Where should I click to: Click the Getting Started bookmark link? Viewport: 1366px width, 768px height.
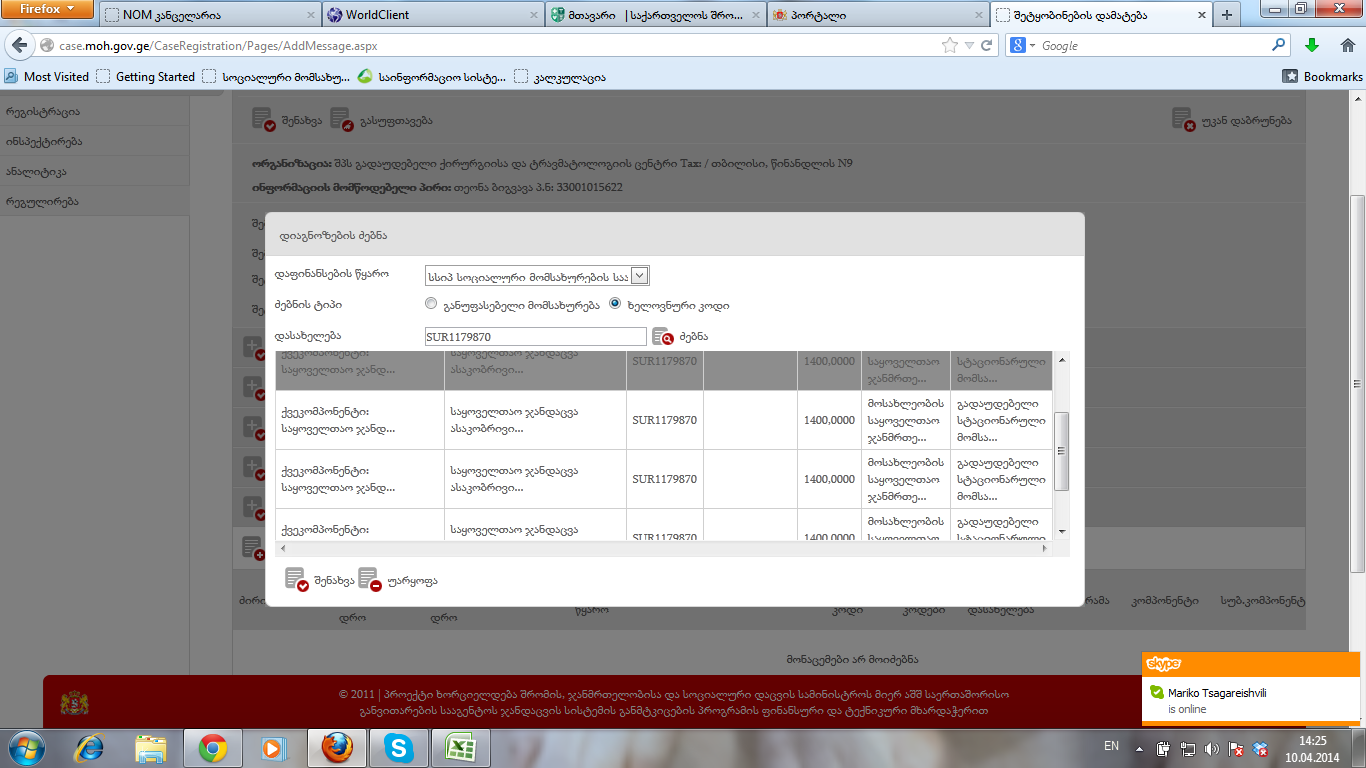146,77
